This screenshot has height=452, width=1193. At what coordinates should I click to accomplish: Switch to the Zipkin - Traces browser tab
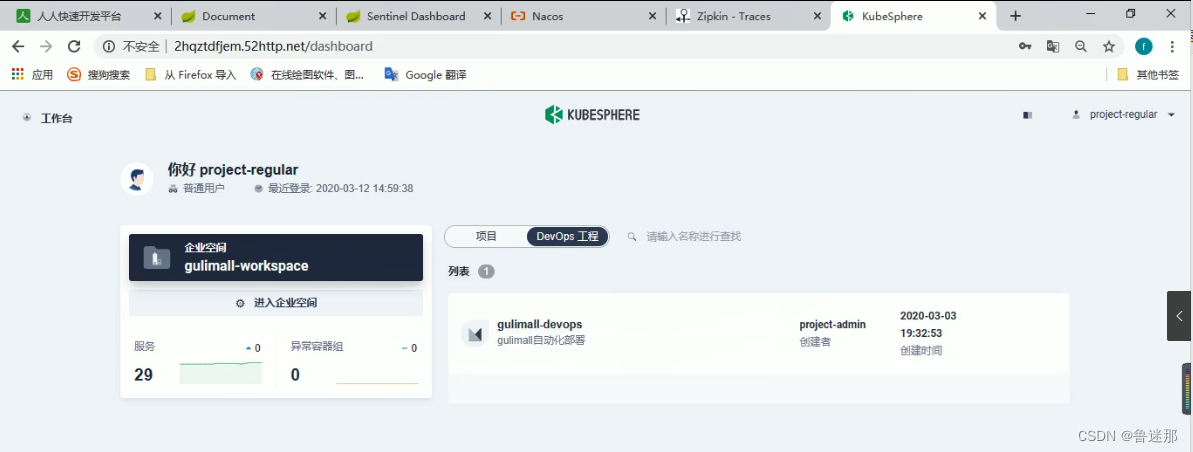coord(733,16)
